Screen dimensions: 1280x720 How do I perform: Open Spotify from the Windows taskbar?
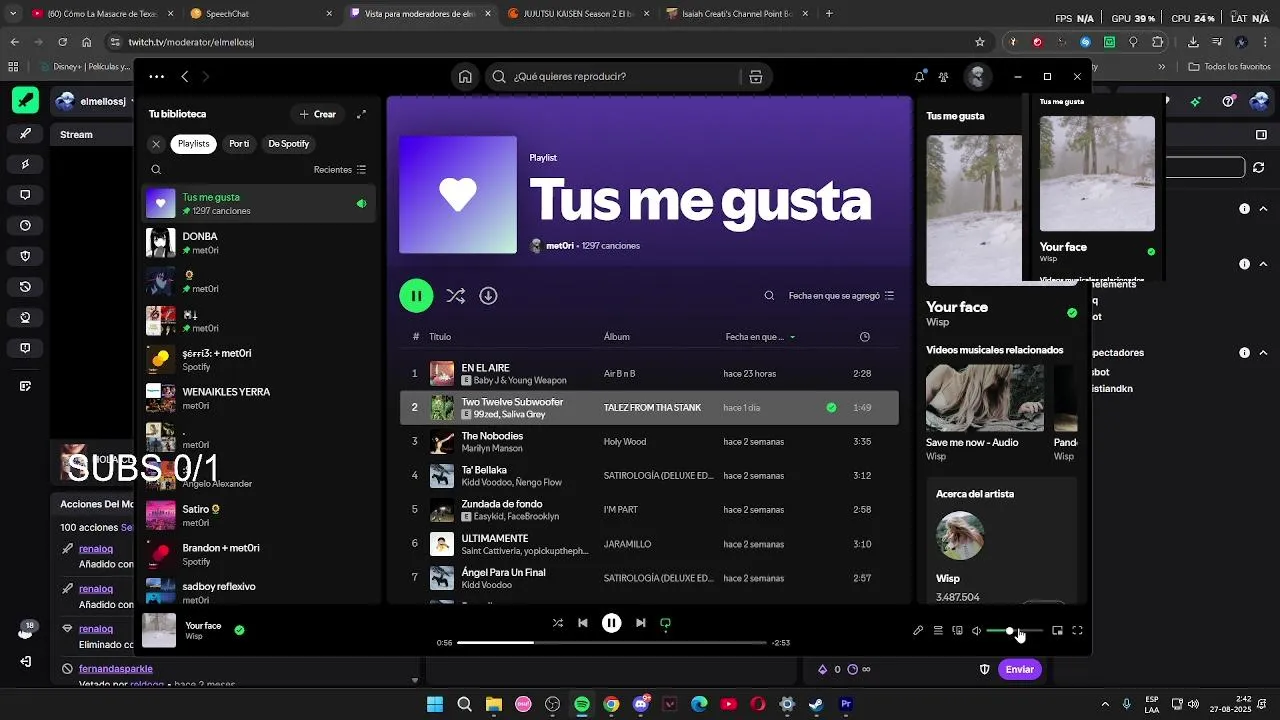tap(582, 704)
